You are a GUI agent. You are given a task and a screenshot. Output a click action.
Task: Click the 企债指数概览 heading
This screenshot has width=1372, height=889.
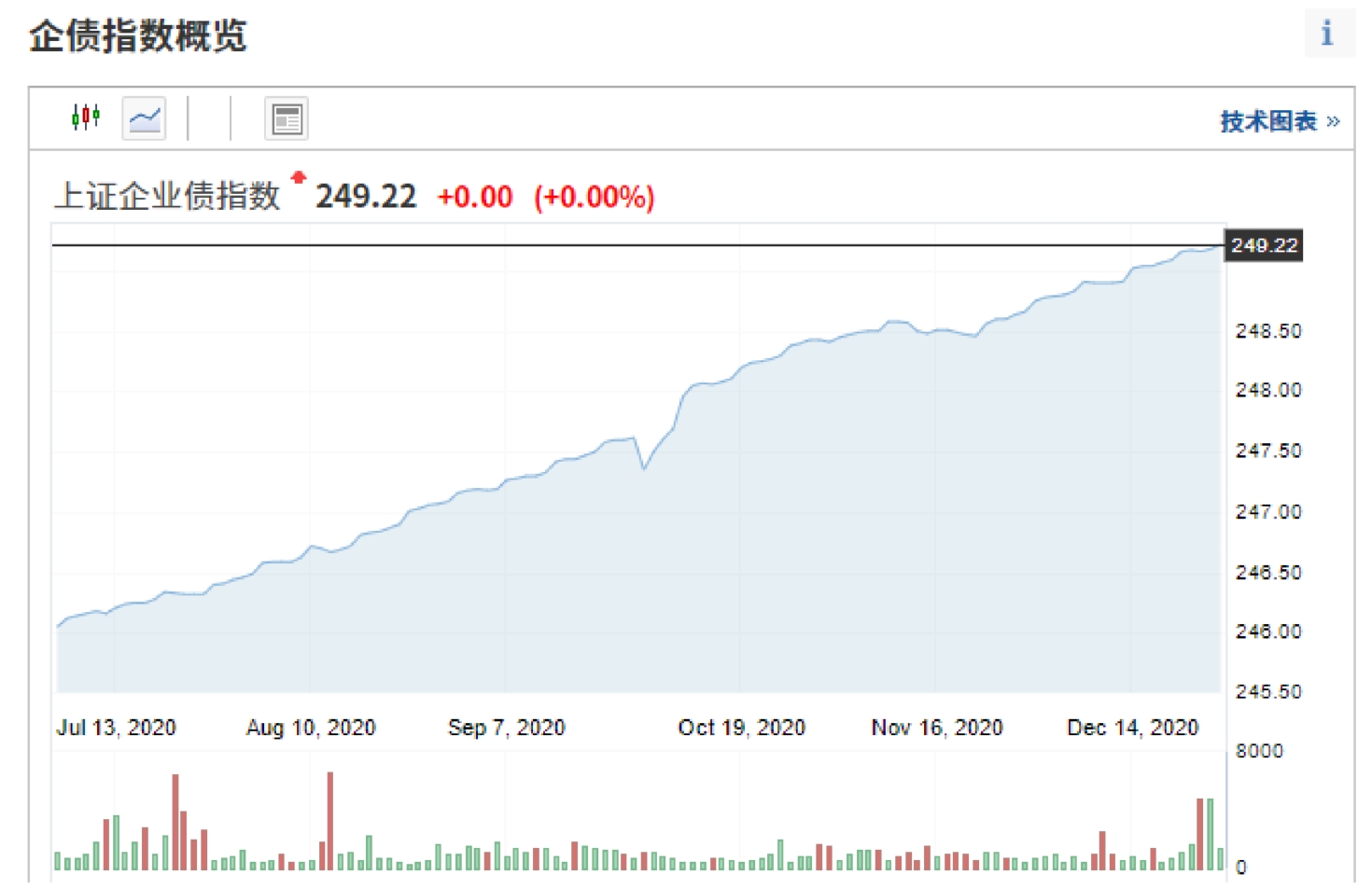(138, 36)
